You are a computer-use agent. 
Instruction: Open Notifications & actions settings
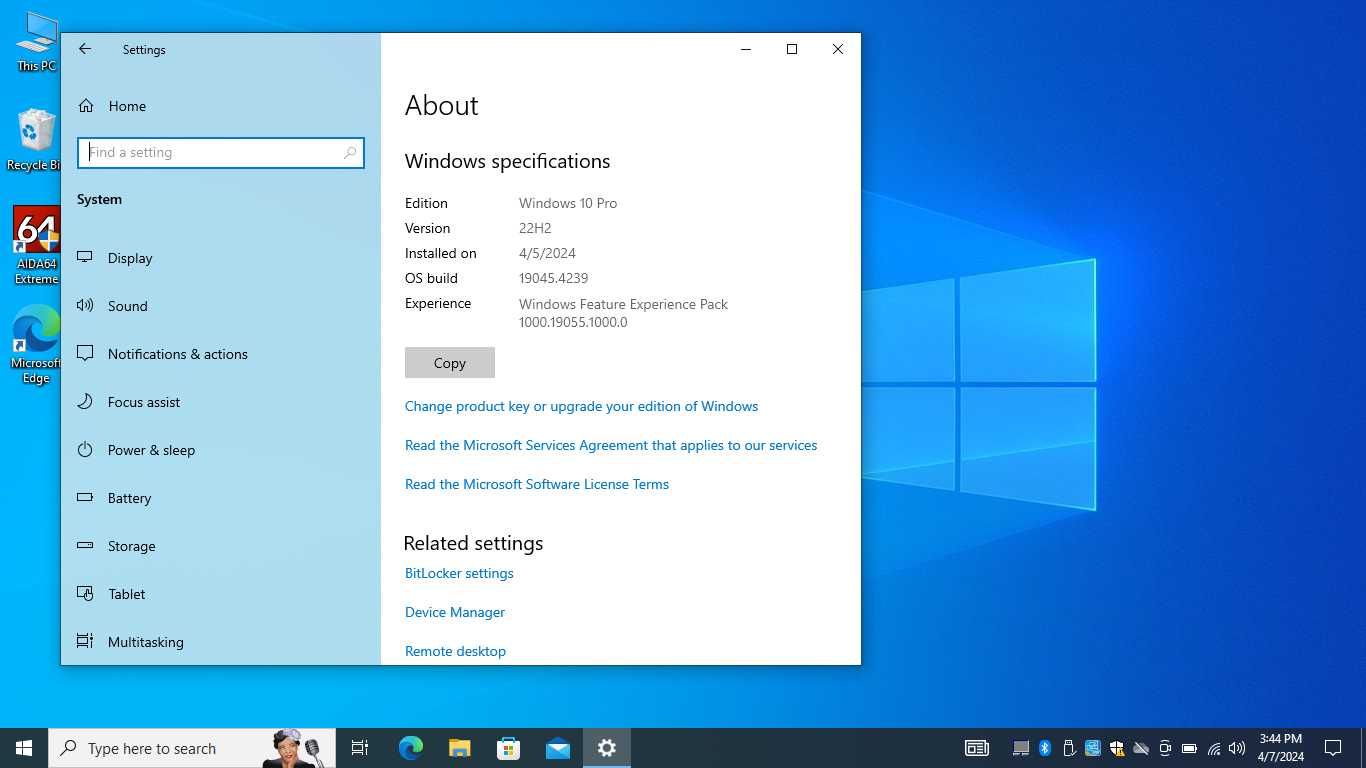(220, 354)
